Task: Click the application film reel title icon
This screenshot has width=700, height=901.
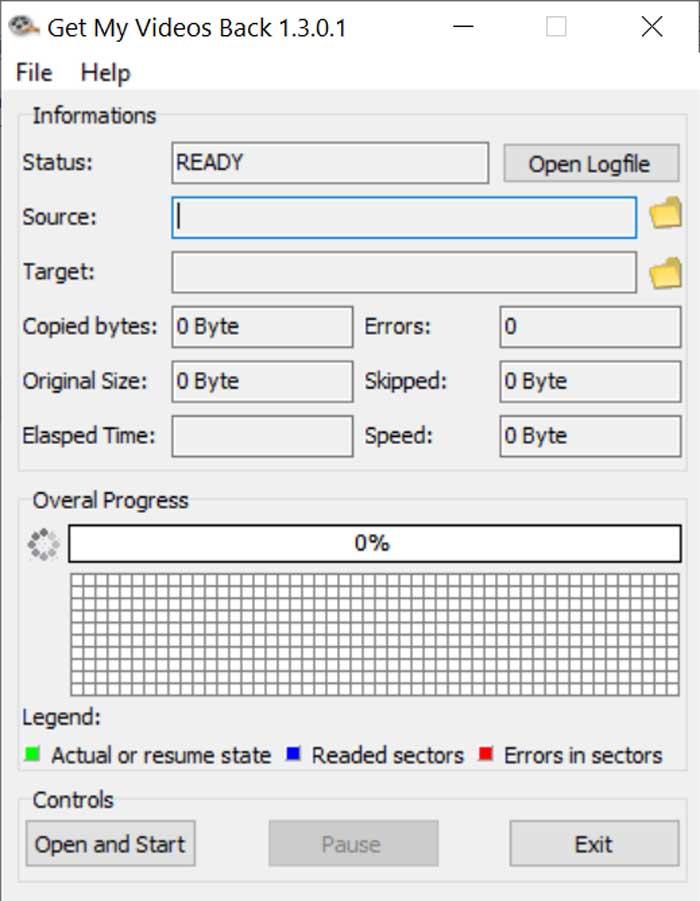Action: click(24, 26)
